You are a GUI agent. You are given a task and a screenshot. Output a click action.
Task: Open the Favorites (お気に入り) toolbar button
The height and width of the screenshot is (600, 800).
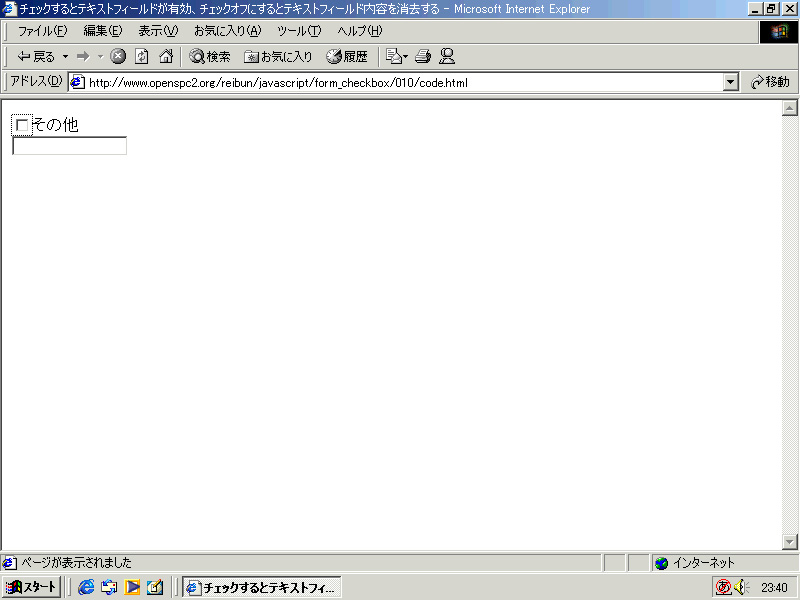point(278,57)
